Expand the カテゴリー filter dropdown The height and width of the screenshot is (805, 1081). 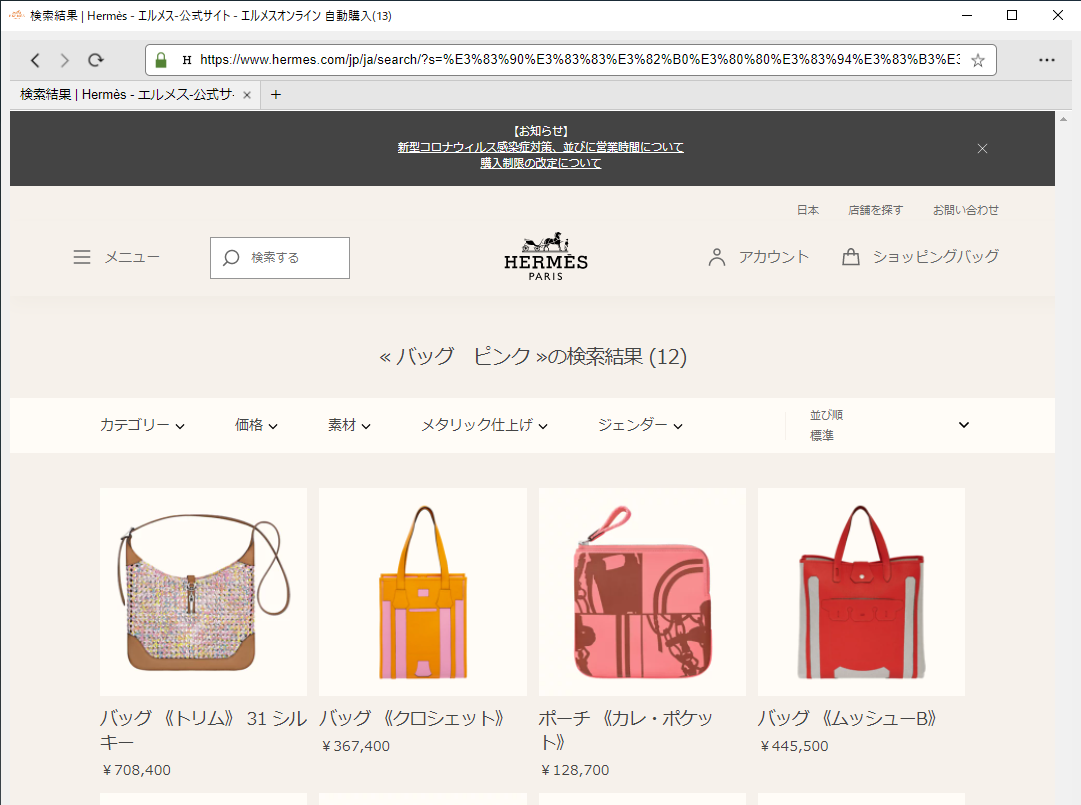click(x=142, y=425)
